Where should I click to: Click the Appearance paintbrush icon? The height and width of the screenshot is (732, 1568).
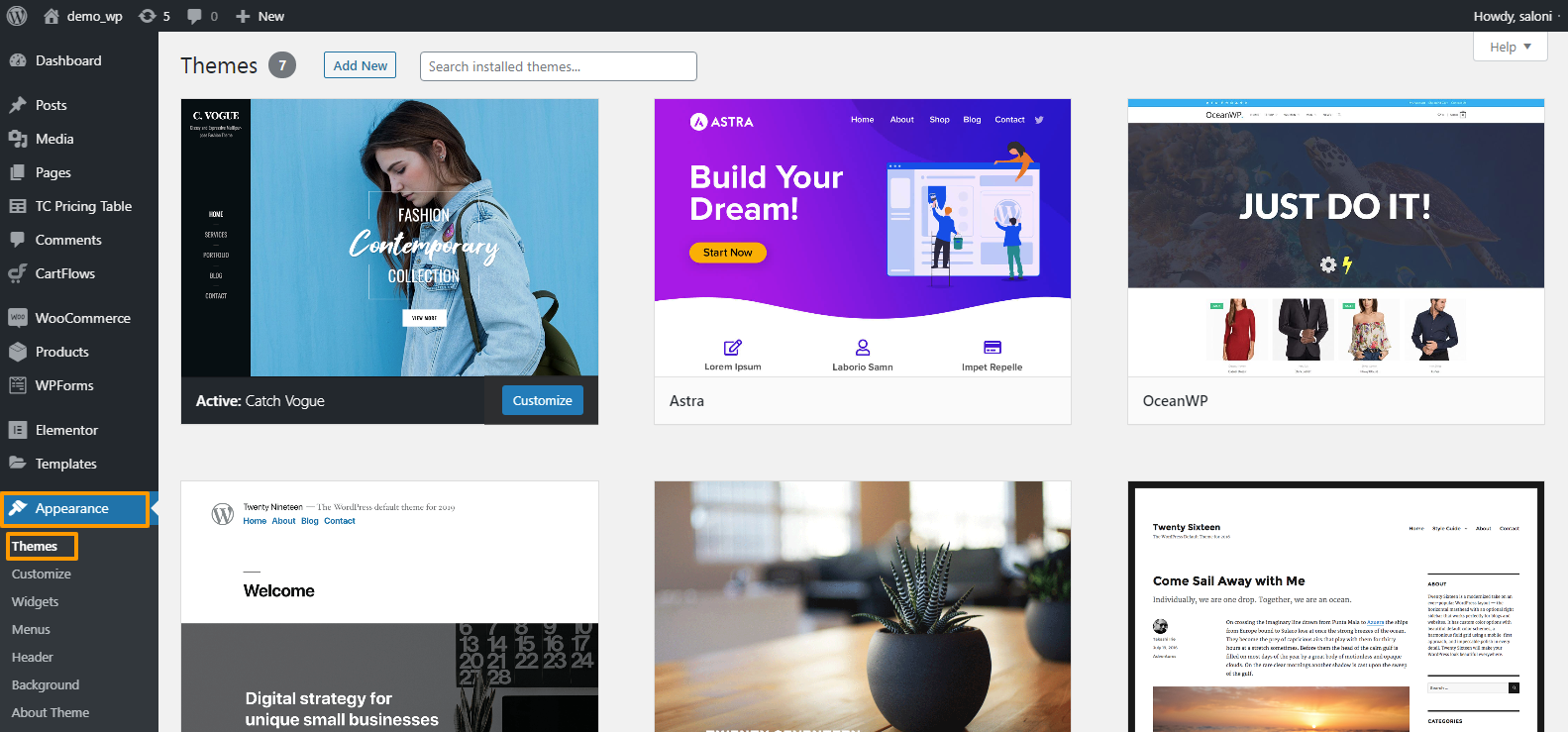18,508
